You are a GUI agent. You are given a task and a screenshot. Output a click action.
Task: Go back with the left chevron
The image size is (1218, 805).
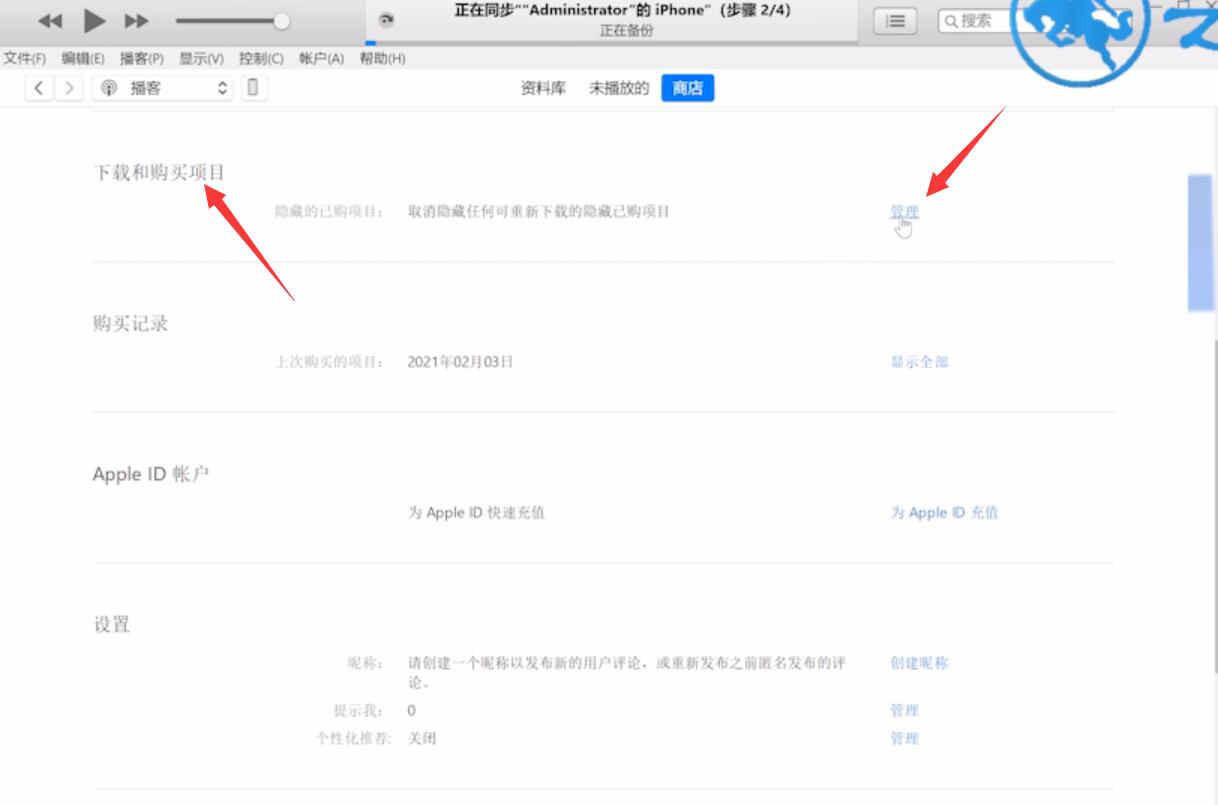coord(40,88)
